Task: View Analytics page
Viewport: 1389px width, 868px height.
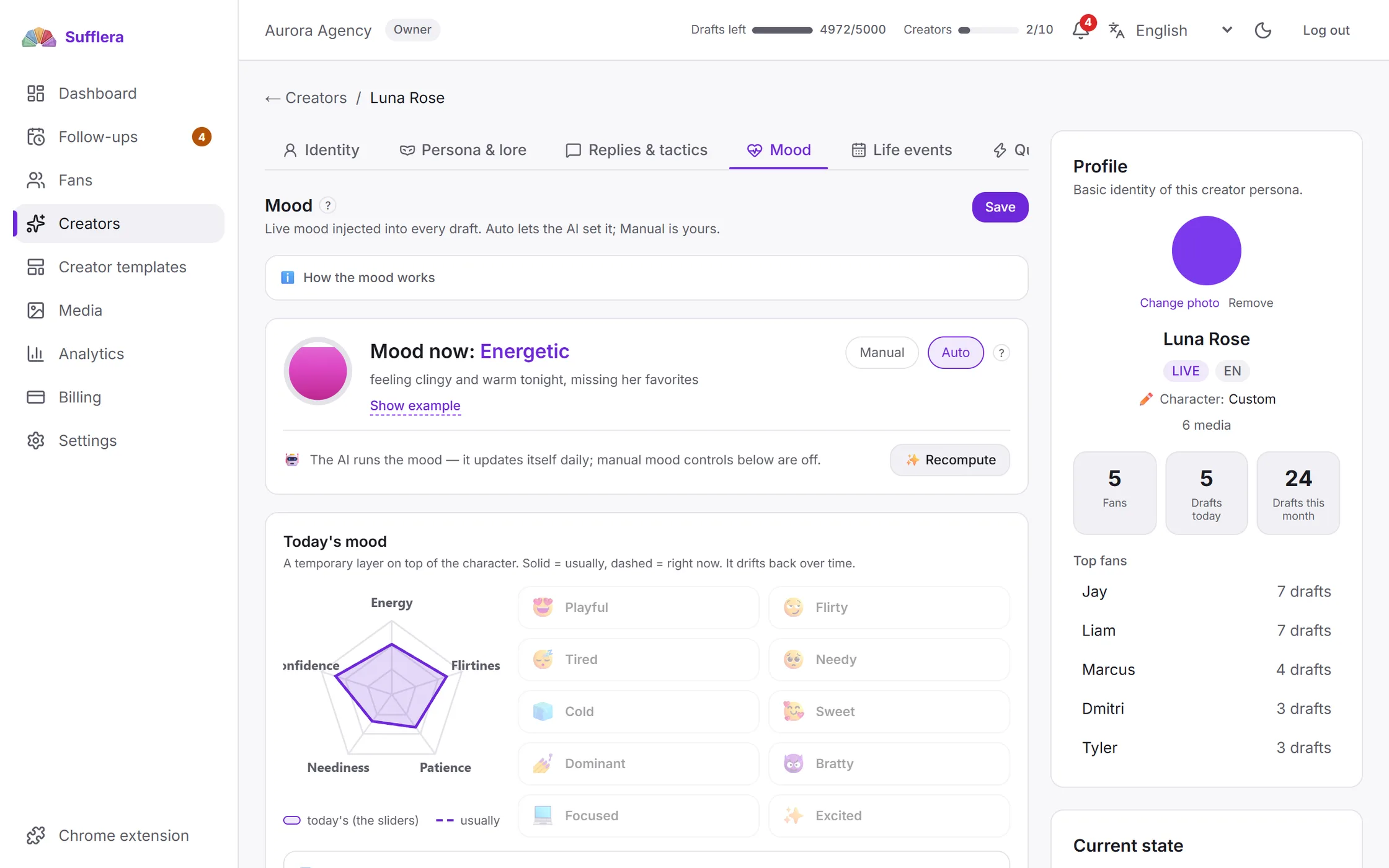Action: 119,353
